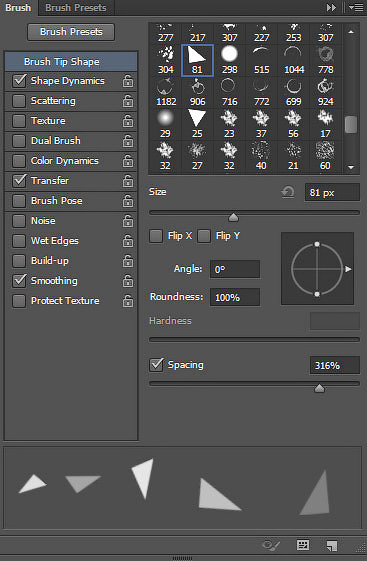Choose the soft round 29 brush tip
Screen dimensions: 367x561
(x=165, y=124)
